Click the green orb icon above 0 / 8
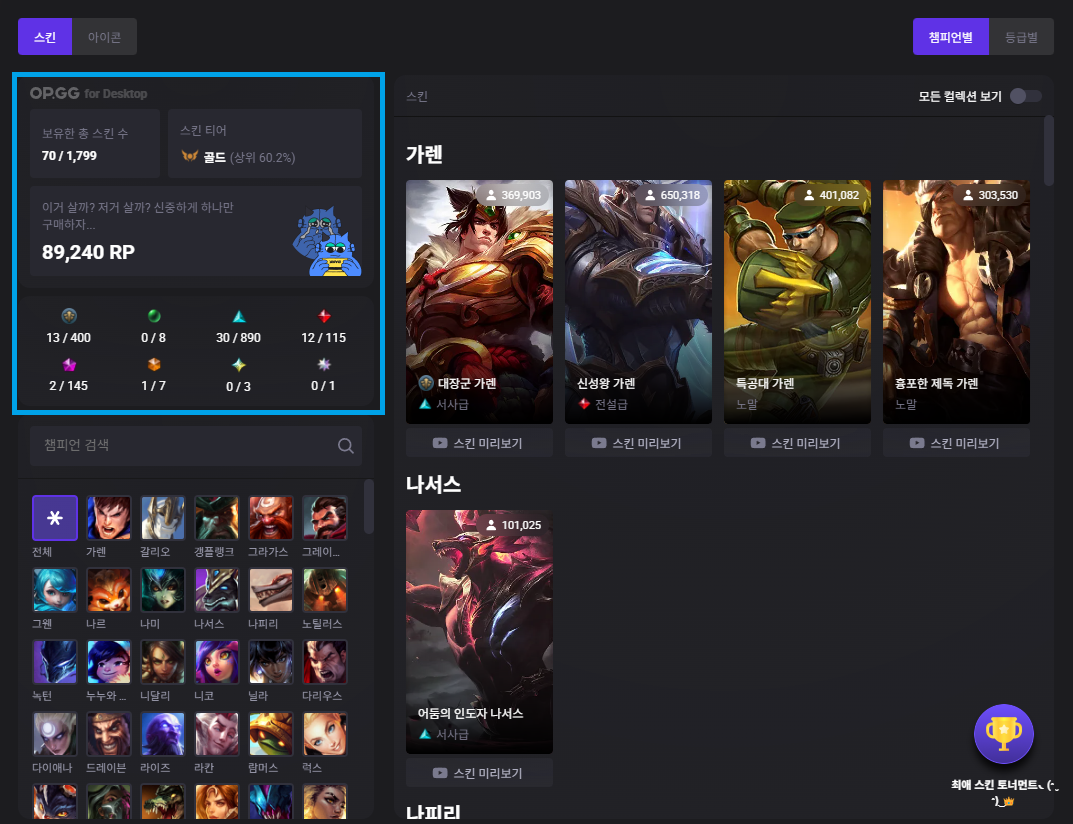Image resolution: width=1073 pixels, height=824 pixels. click(154, 316)
